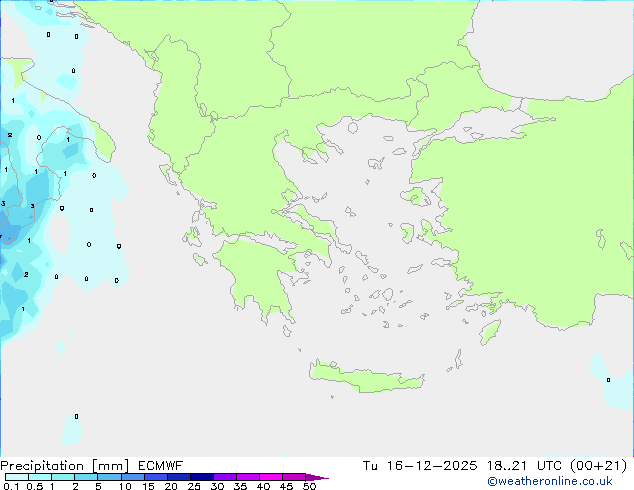634x490 pixels.
Task: Click the legend scale label '25'
Action: pyautogui.click(x=194, y=486)
